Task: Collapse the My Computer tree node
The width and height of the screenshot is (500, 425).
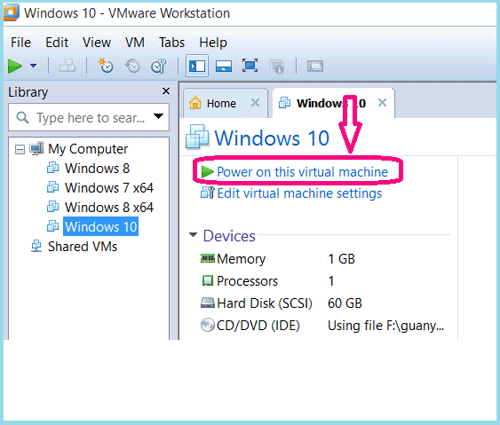Action: pos(20,149)
